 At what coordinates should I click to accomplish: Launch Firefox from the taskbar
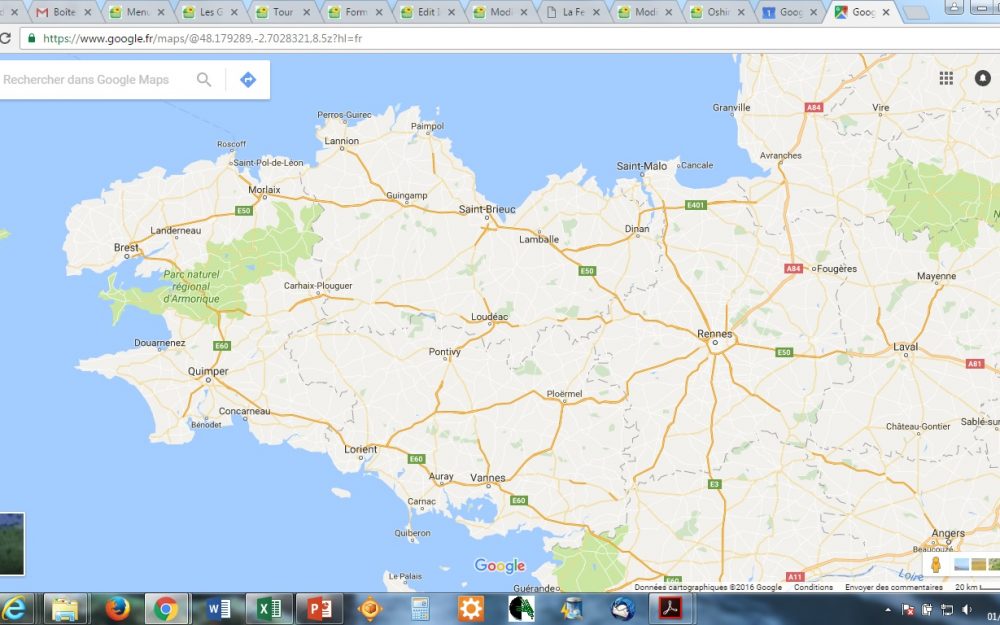pyautogui.click(x=118, y=608)
